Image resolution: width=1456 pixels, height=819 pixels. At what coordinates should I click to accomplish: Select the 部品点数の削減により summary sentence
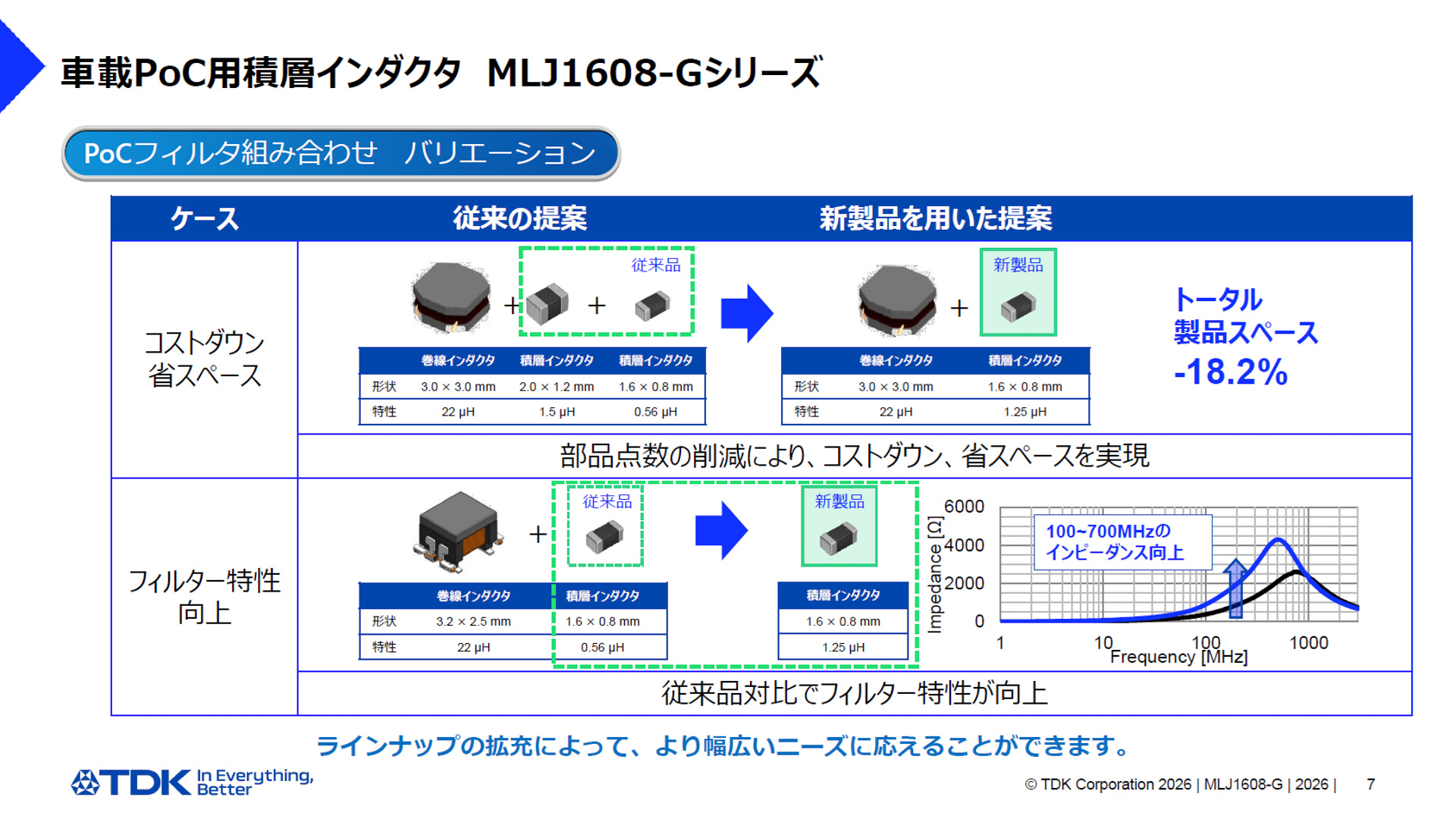(855, 456)
